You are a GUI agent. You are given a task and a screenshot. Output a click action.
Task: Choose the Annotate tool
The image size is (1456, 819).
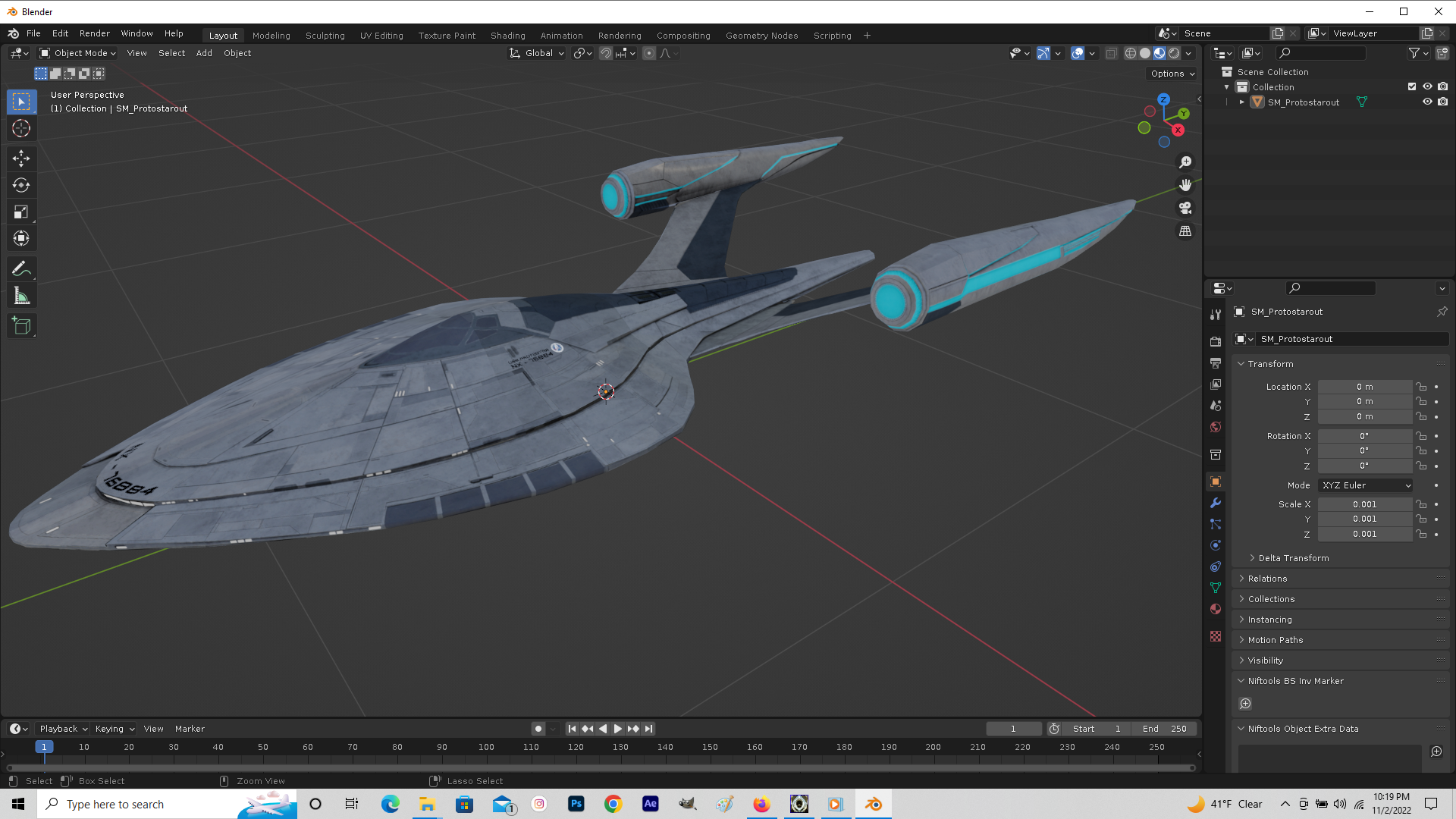[x=21, y=268]
